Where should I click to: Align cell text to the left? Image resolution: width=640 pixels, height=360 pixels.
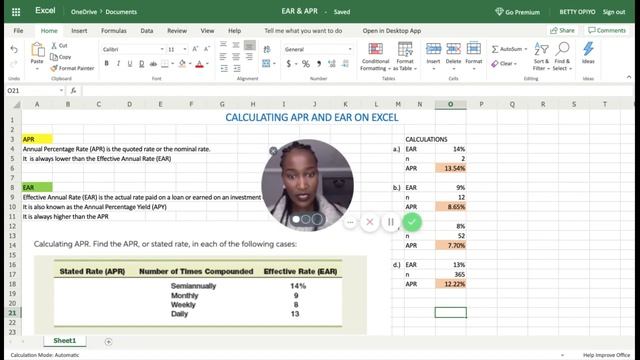[223, 57]
